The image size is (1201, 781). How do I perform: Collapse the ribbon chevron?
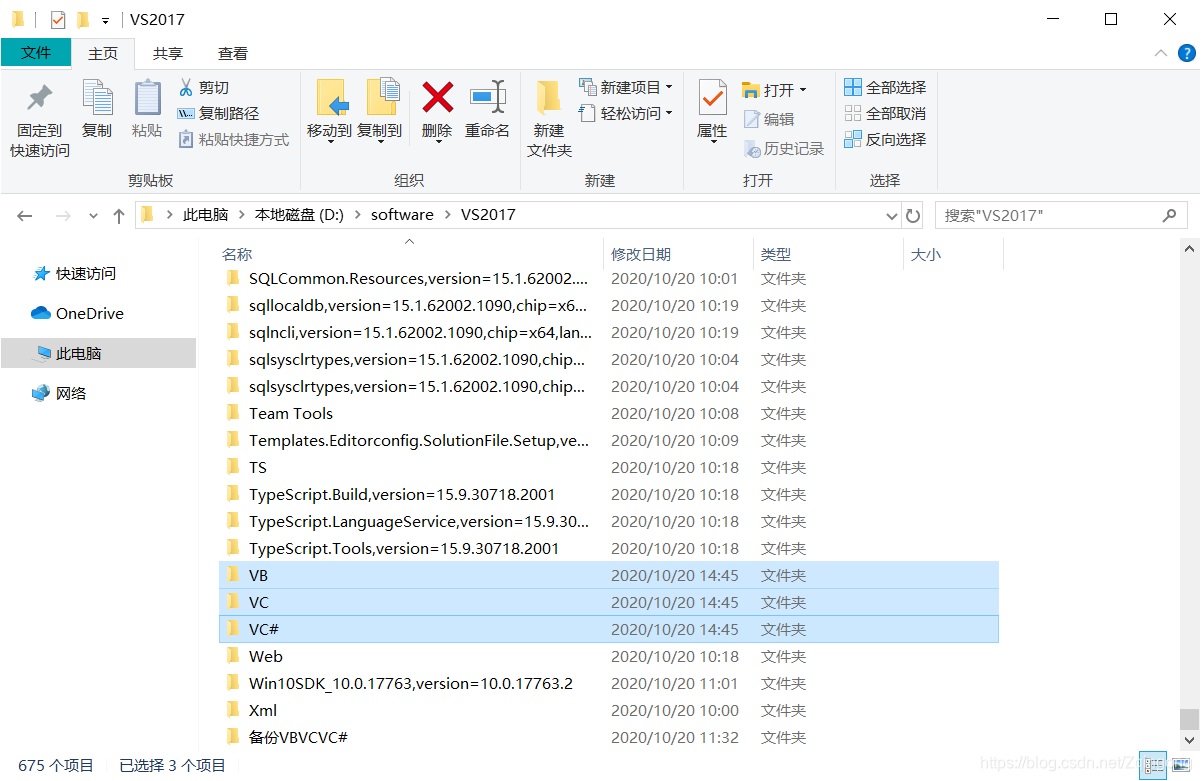coord(1160,53)
